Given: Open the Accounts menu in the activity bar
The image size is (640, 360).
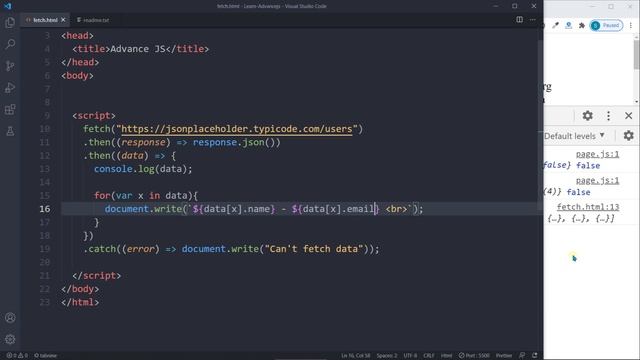Looking at the screenshot, I should click(10, 318).
